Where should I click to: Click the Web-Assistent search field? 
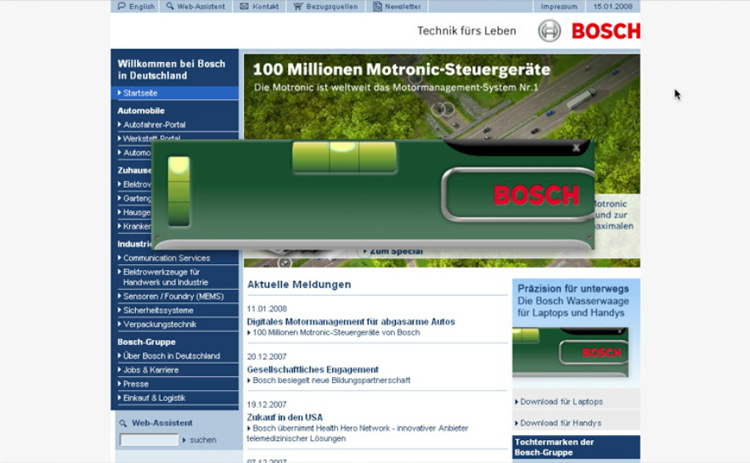(149, 440)
